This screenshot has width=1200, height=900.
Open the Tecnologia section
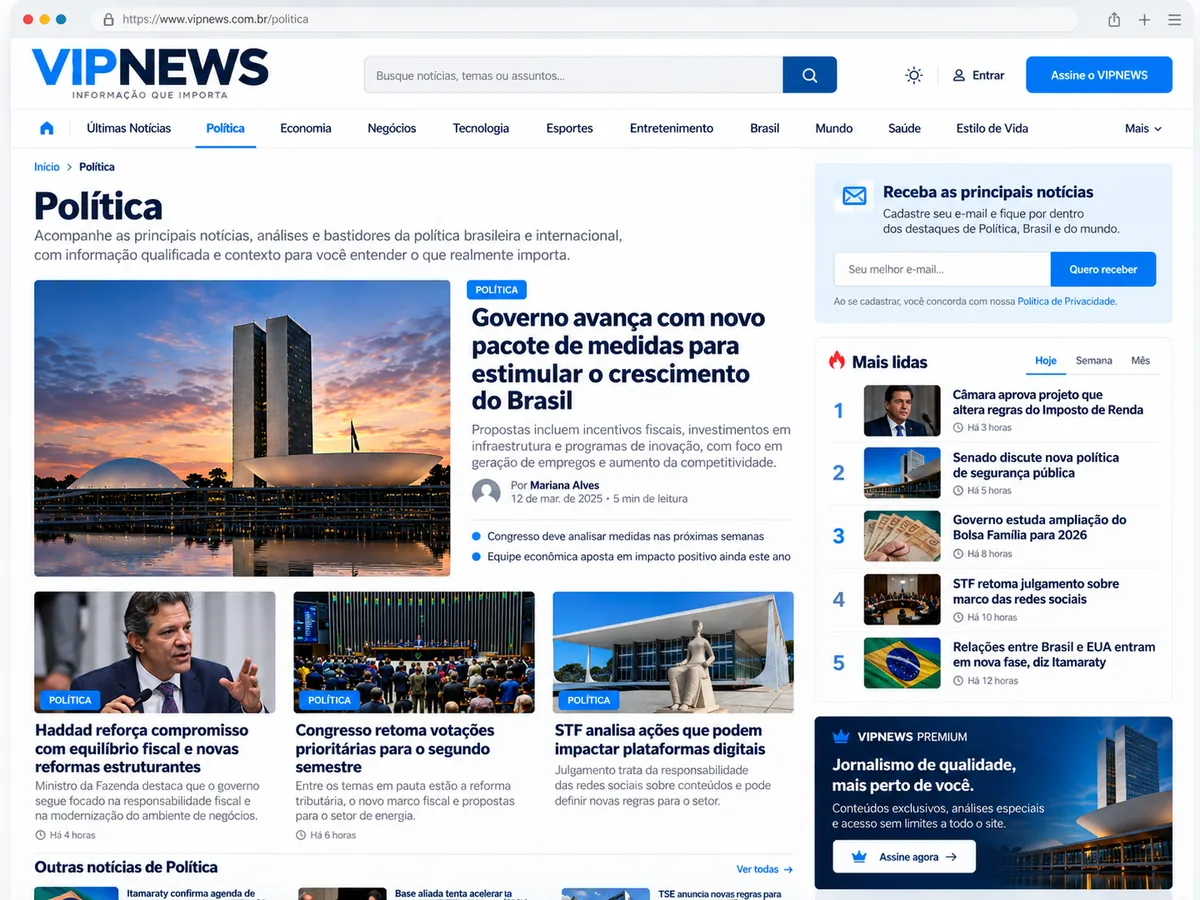coord(481,128)
